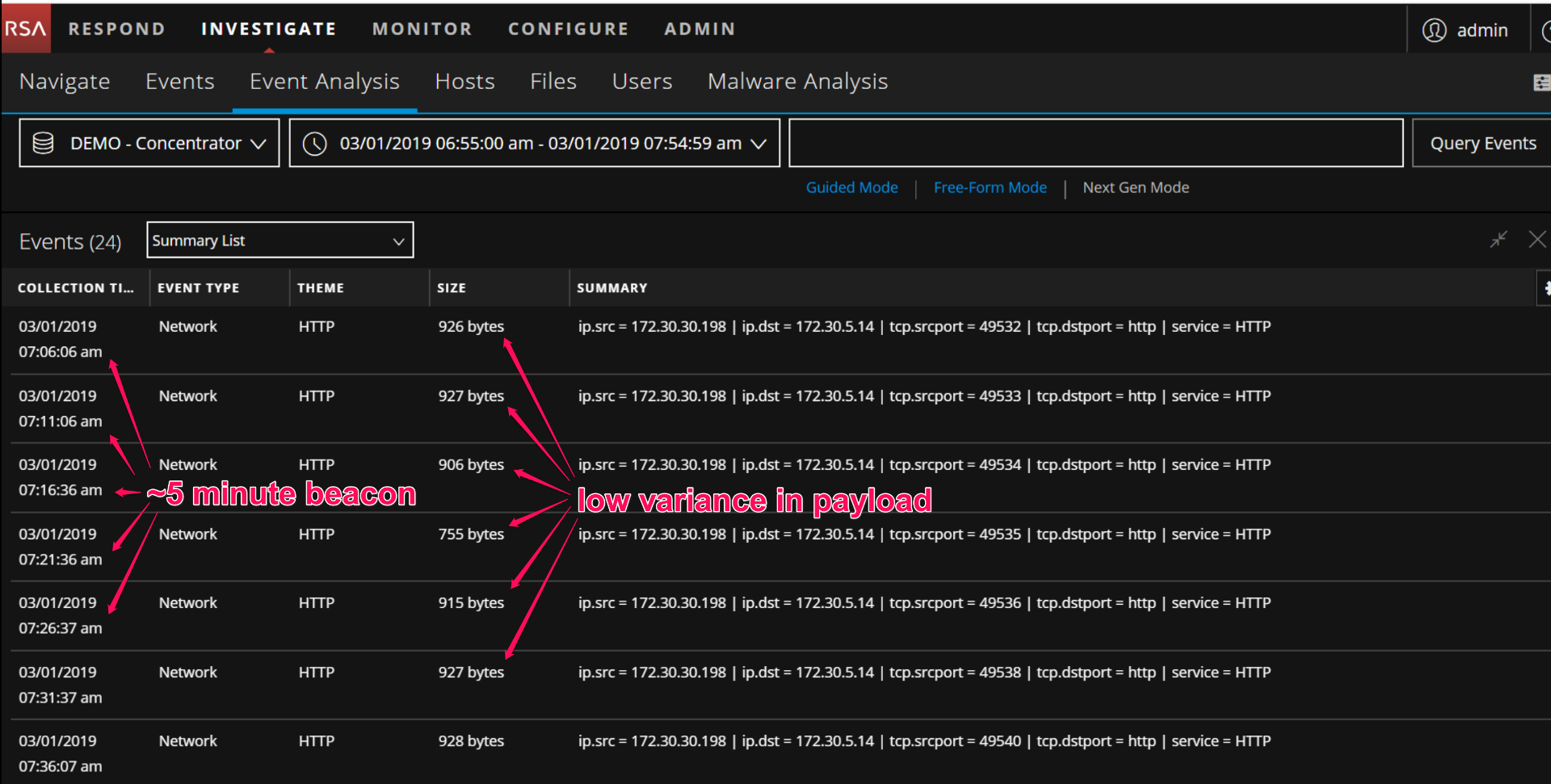Viewport: 1551px width, 784px height.
Task: Open column settings icon beside Summary header
Action: [1545, 288]
